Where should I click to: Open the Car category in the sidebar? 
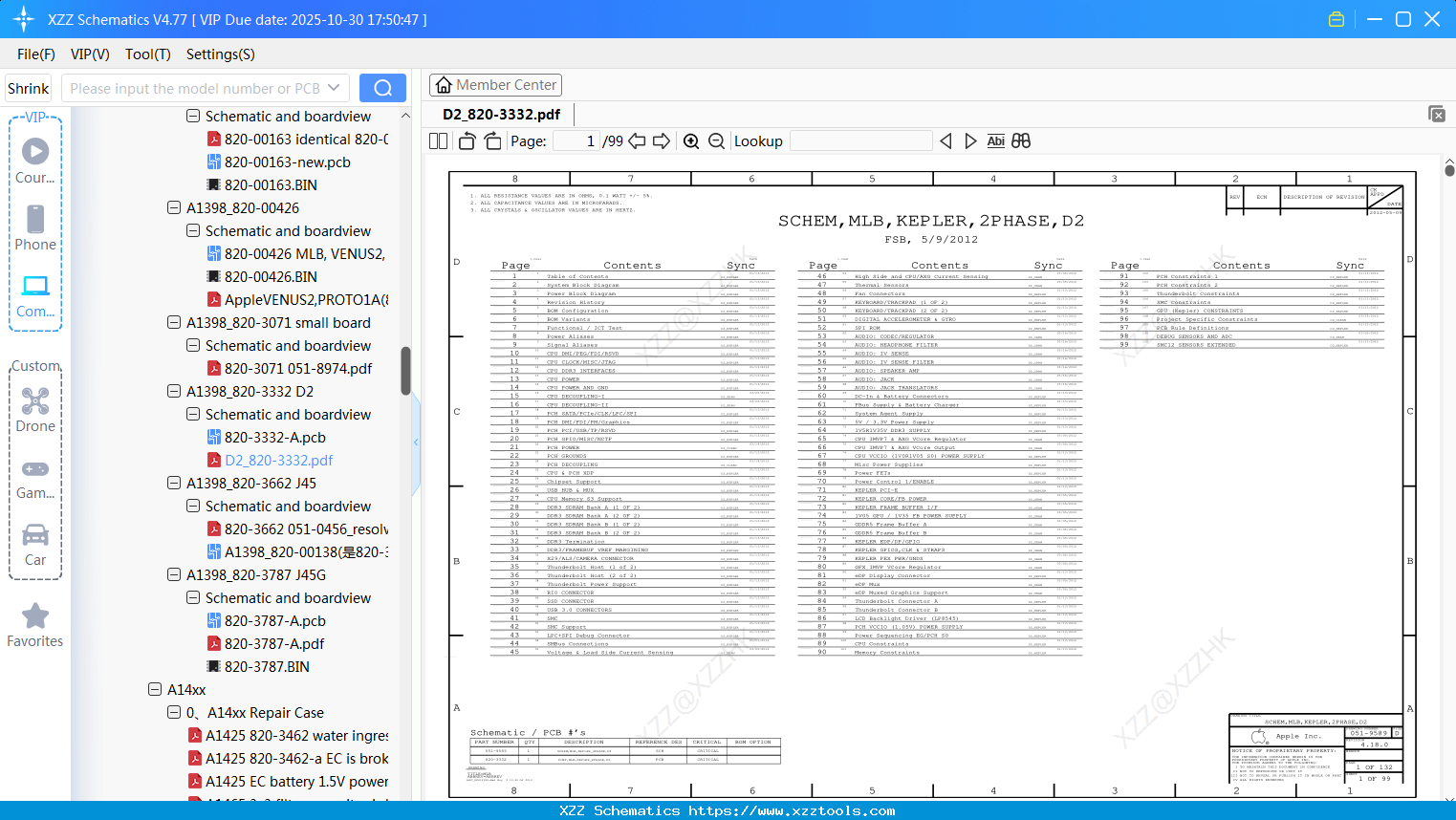35,545
